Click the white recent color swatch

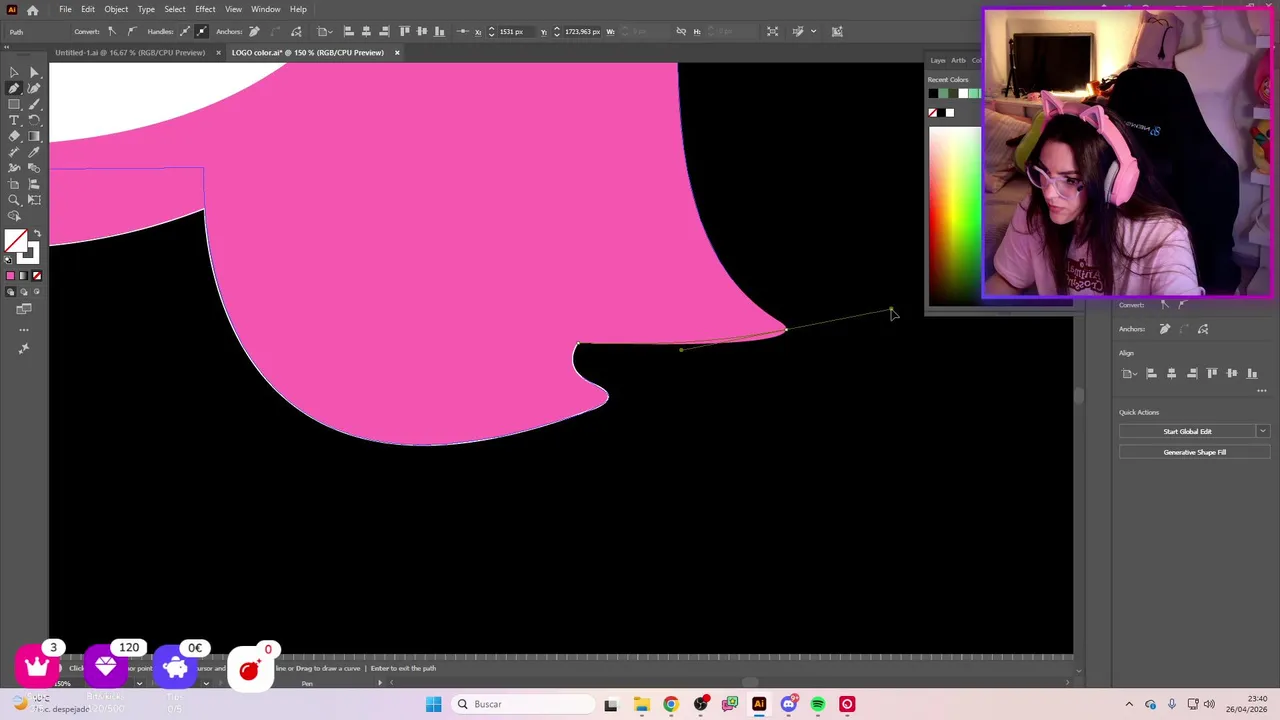963,94
